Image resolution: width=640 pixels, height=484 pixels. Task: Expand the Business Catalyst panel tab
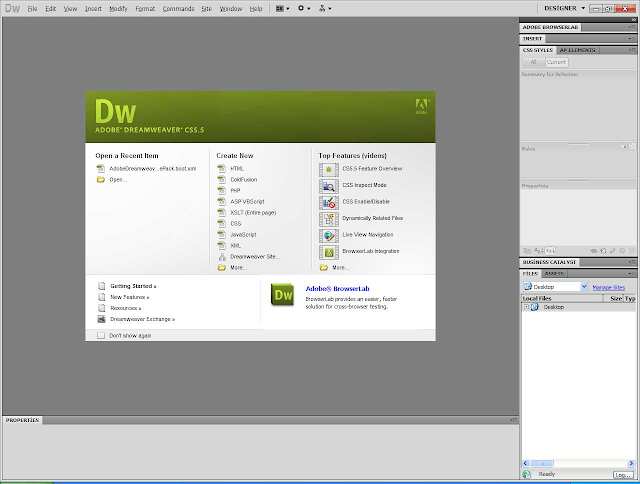[x=549, y=262]
